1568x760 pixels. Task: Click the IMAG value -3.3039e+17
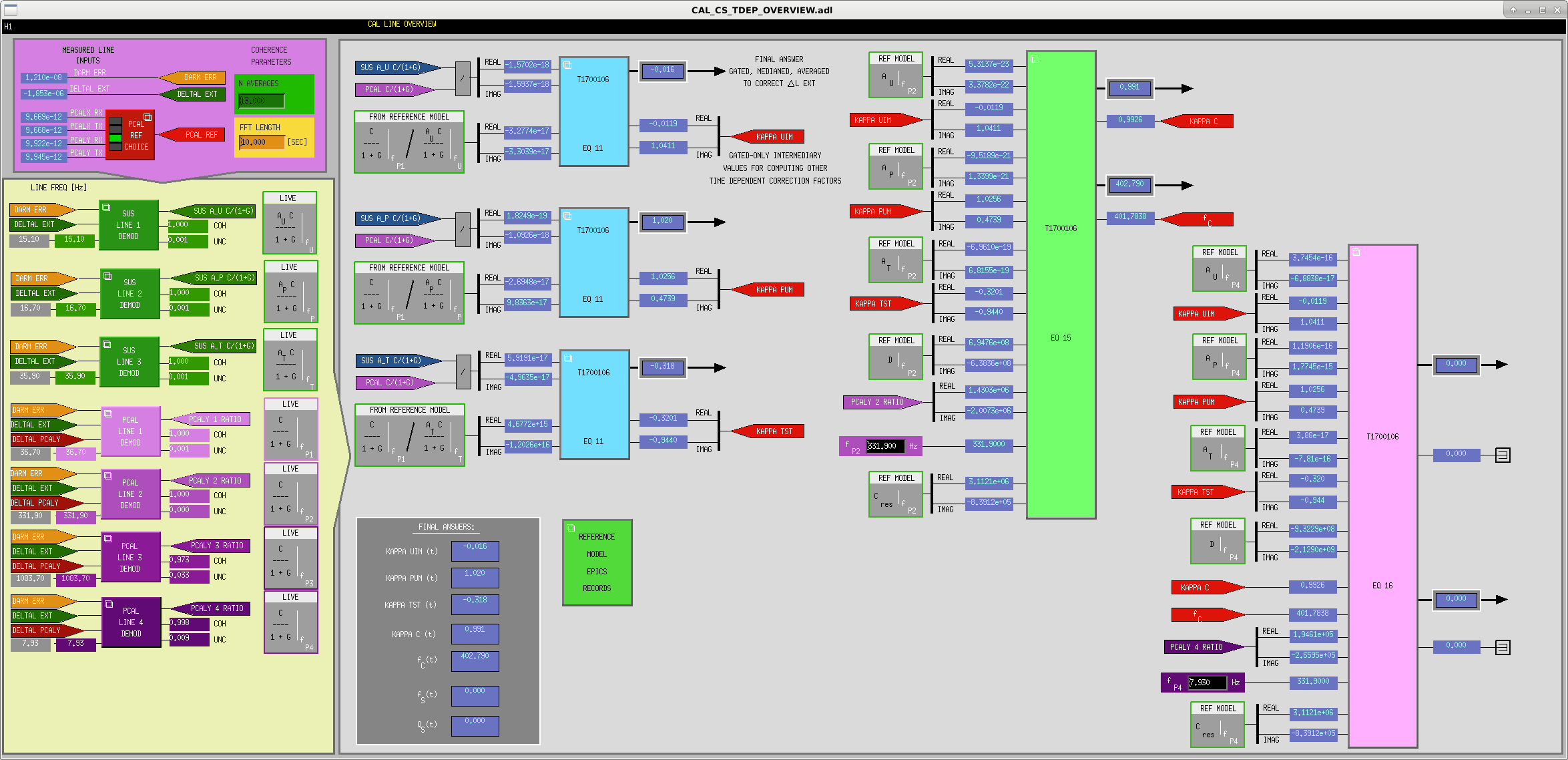[x=528, y=152]
